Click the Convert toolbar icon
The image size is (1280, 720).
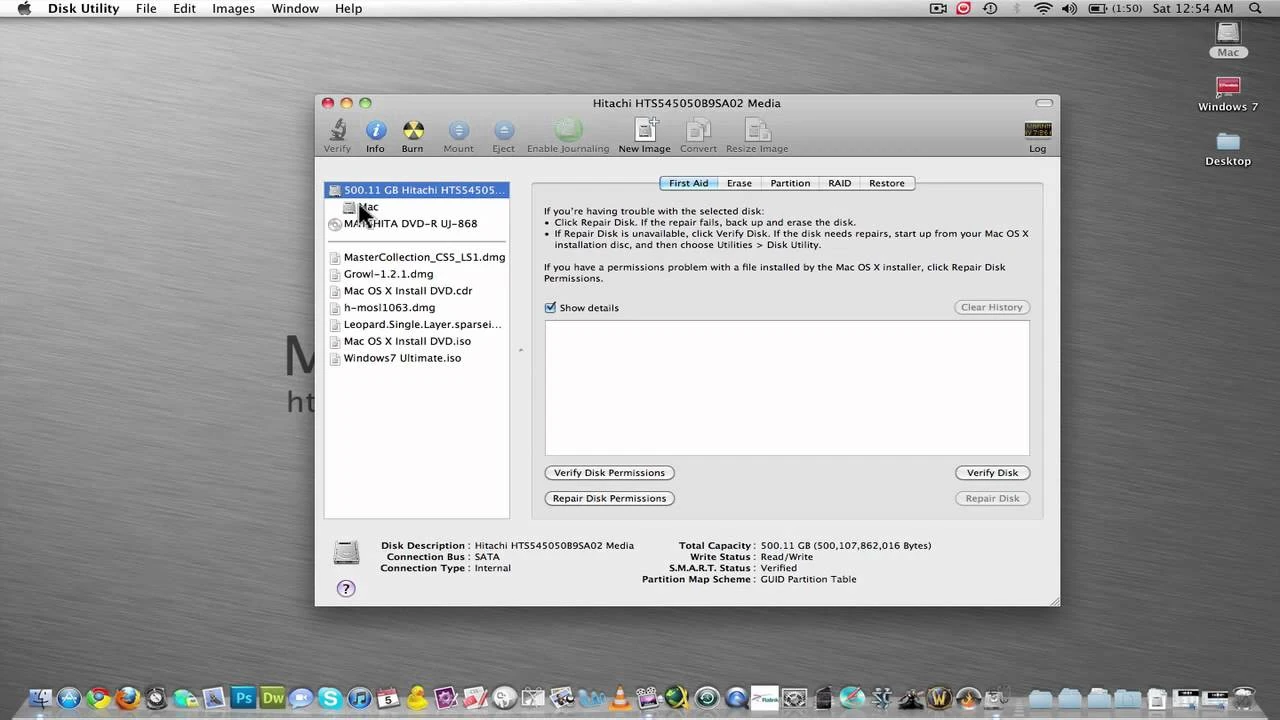(x=698, y=130)
